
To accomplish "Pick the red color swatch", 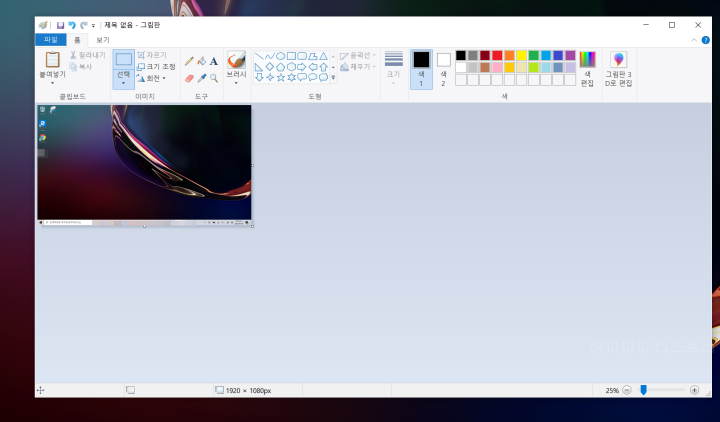I will 497,56.
